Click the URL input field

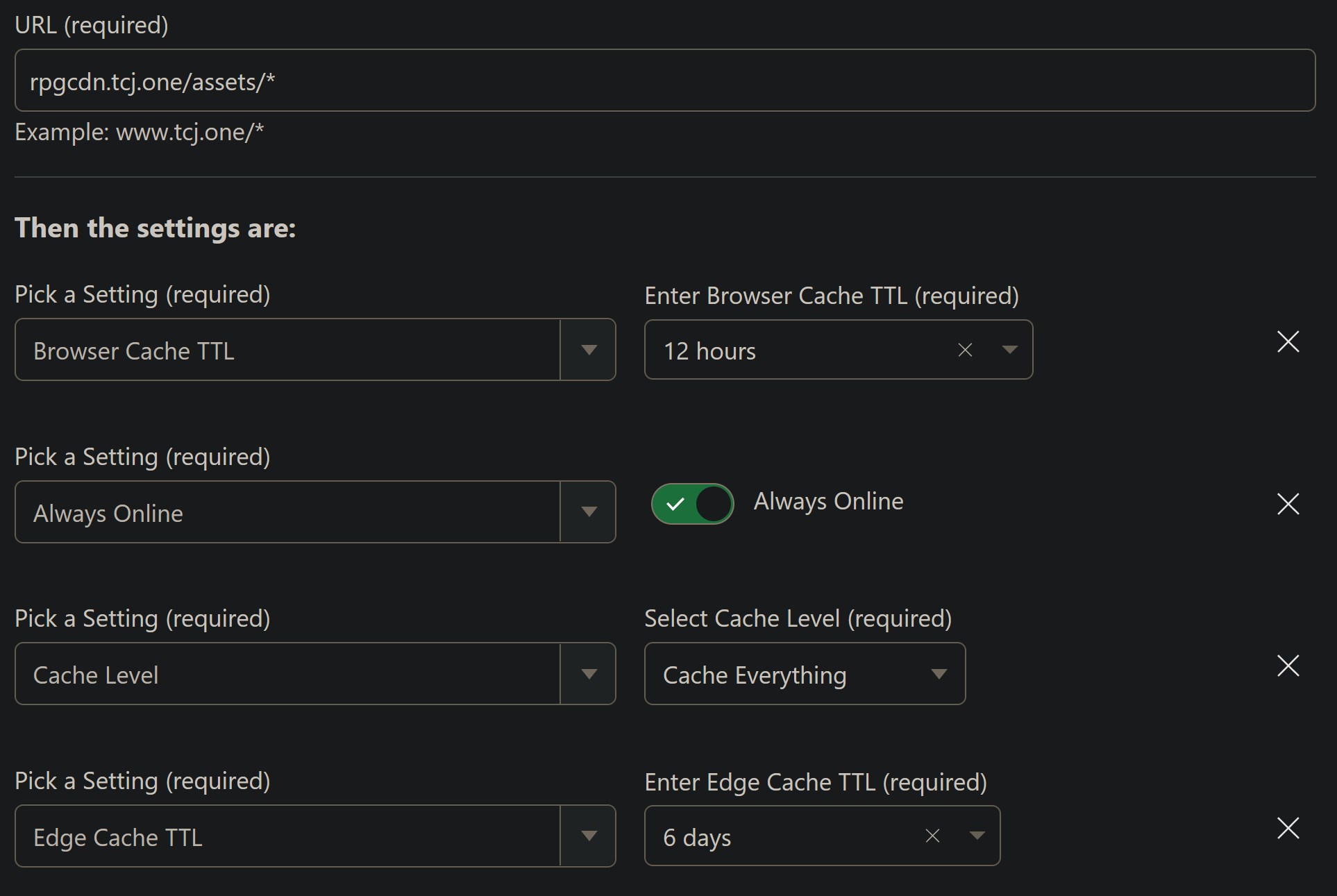tap(664, 81)
